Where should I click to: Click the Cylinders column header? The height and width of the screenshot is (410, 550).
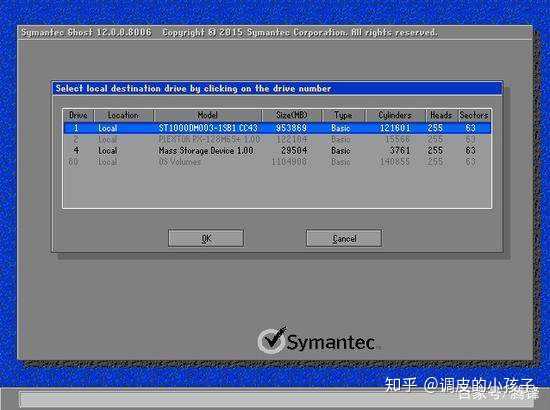(x=395, y=115)
